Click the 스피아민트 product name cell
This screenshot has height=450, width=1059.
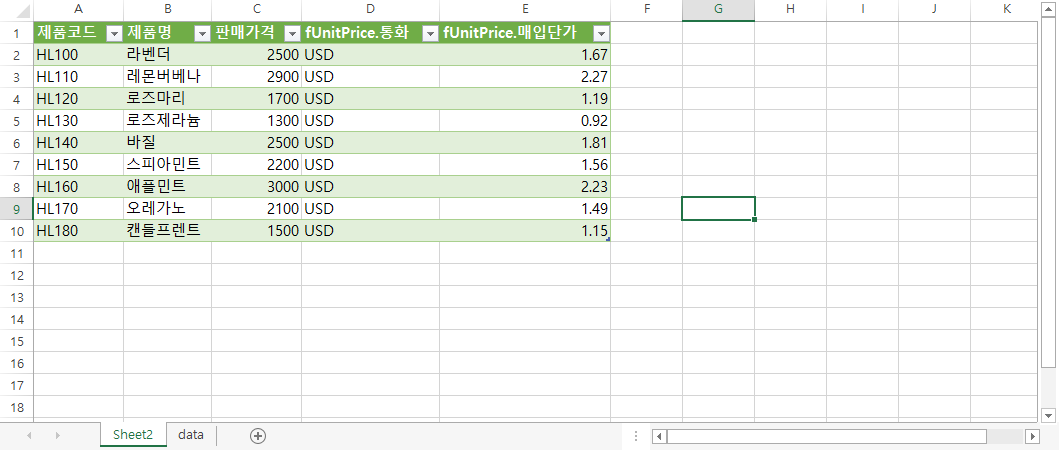(x=167, y=164)
